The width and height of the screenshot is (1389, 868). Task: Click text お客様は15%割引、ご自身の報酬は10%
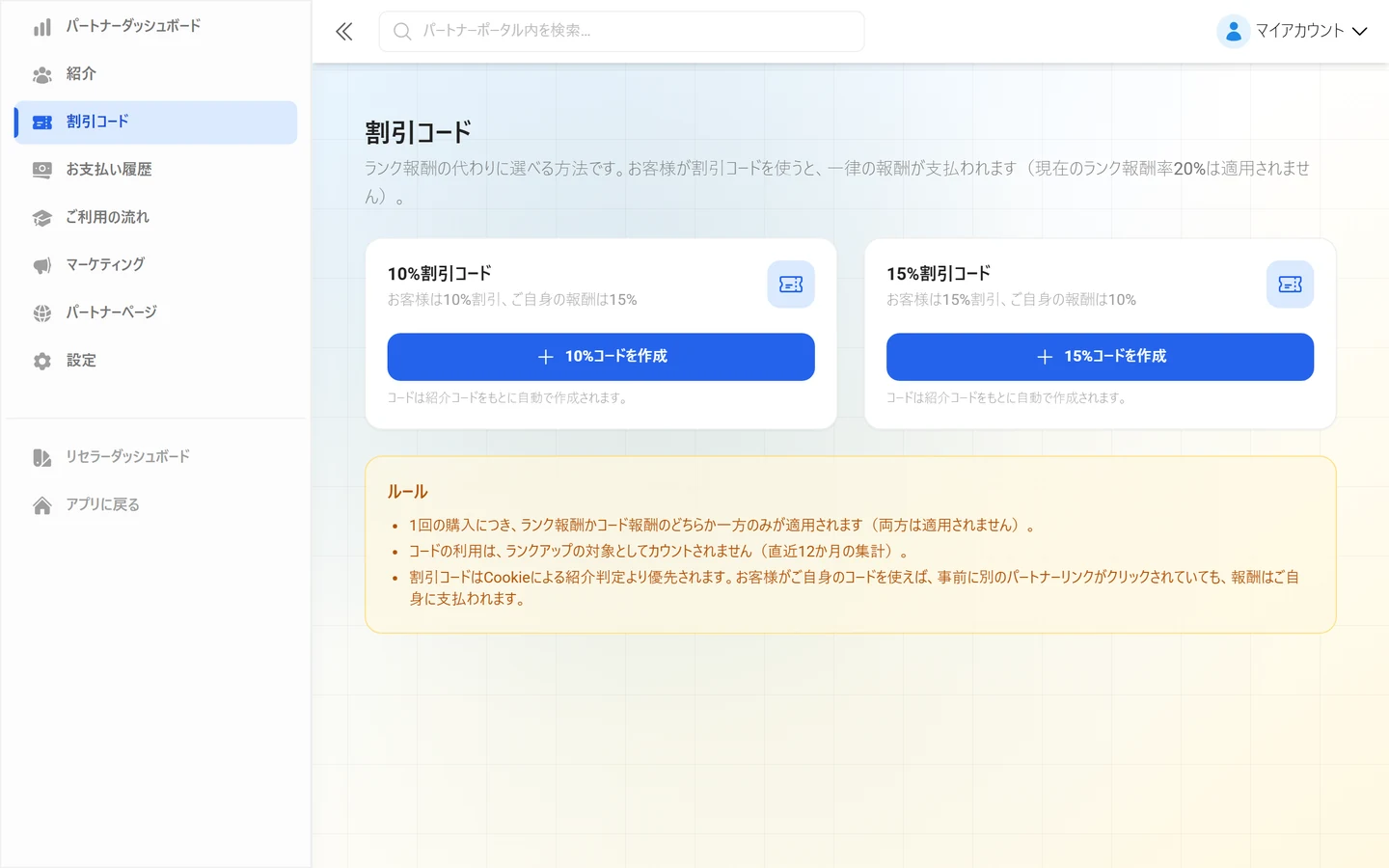(1011, 300)
